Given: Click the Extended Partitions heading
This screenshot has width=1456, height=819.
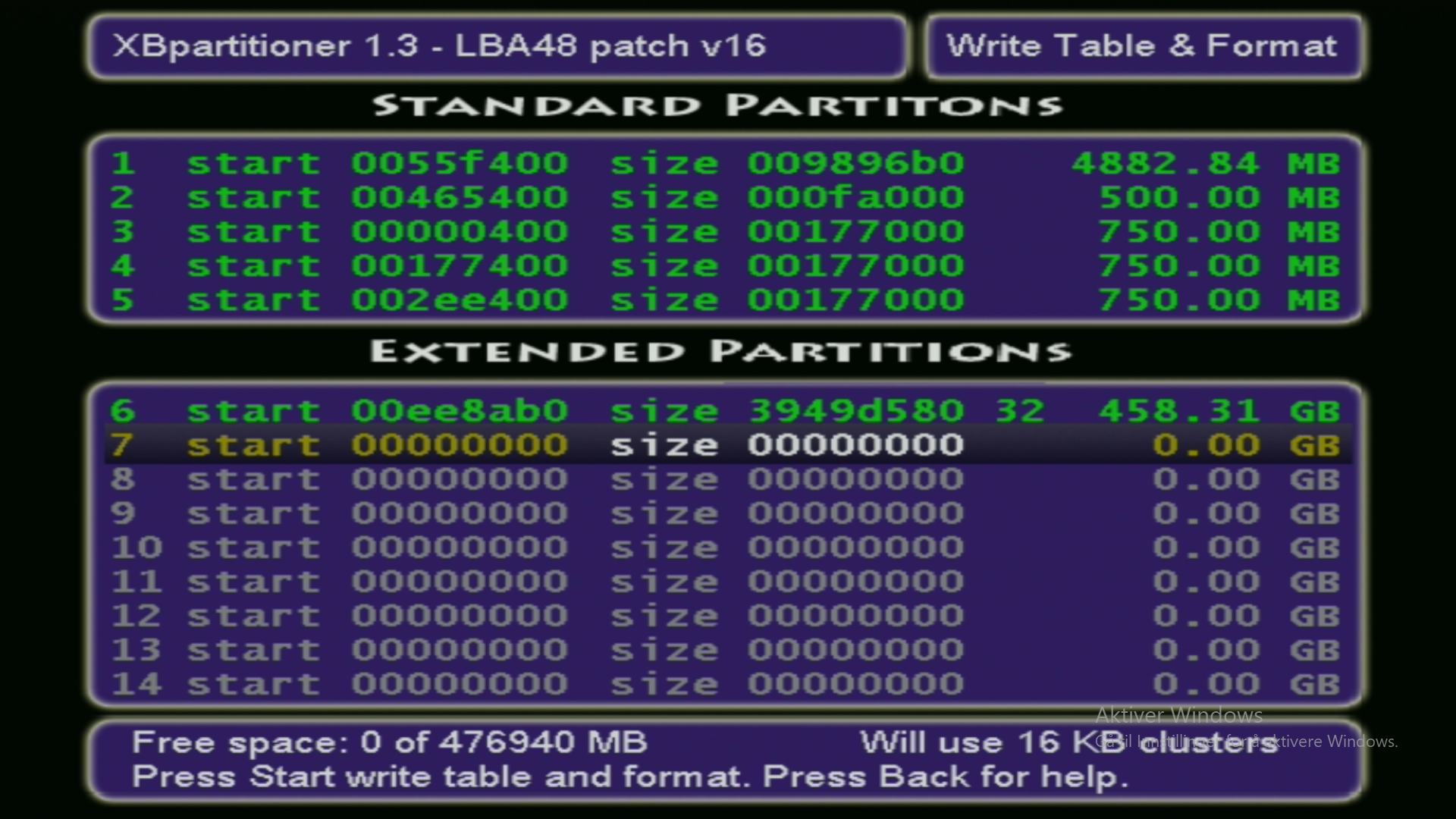Looking at the screenshot, I should (x=720, y=351).
